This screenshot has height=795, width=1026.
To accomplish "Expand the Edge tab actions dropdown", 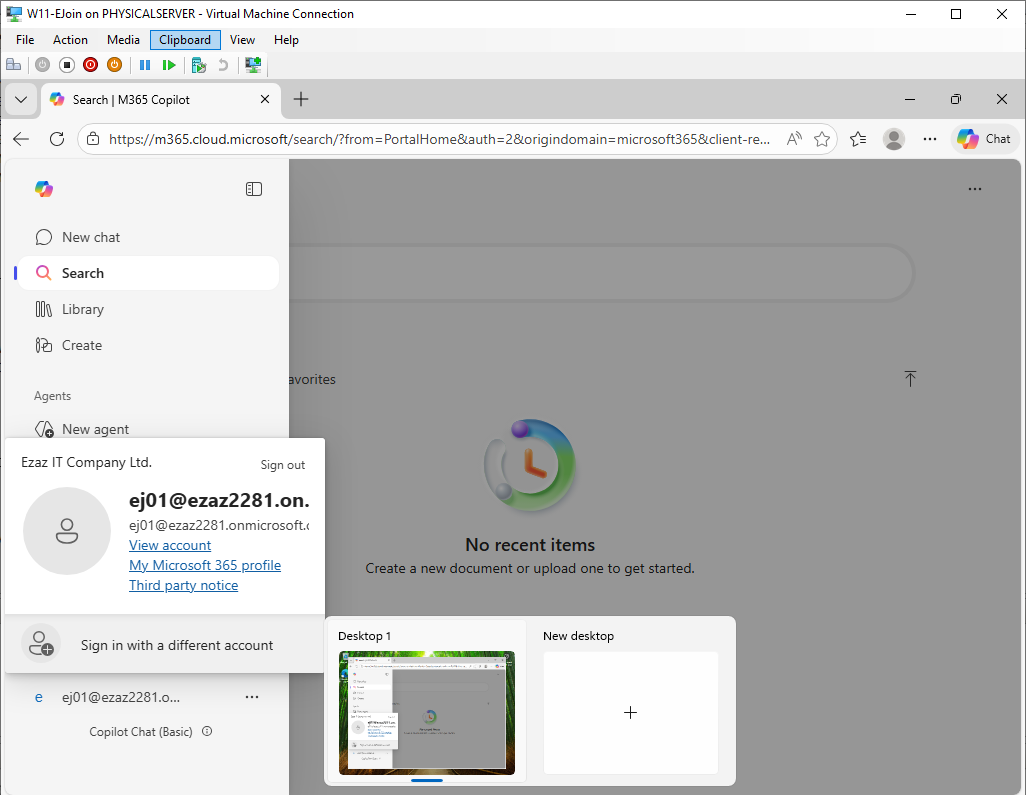I will pos(21,99).
